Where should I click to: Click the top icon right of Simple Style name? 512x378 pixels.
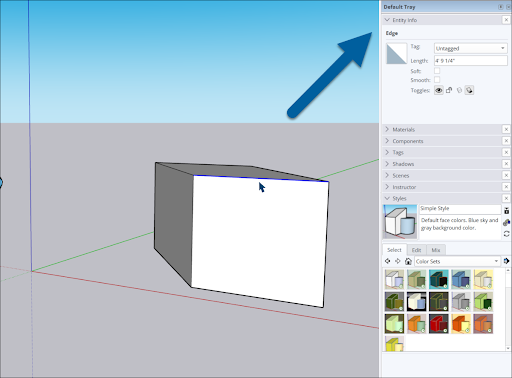pos(506,210)
